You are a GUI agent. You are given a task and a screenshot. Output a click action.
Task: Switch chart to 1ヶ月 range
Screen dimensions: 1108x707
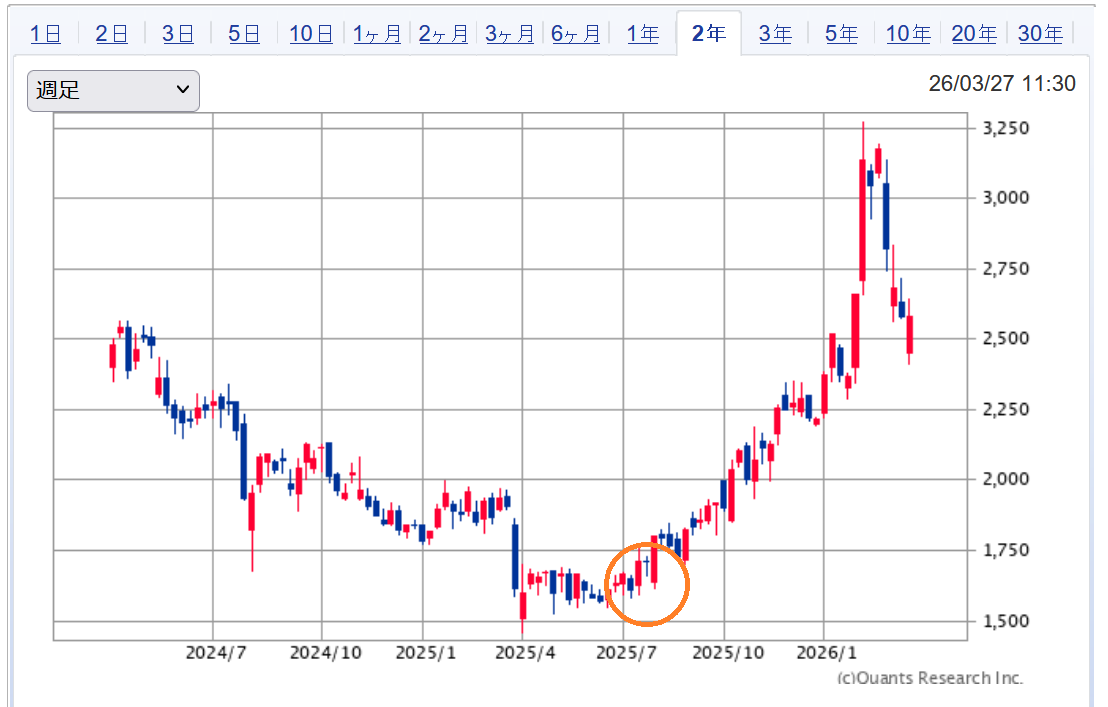tap(377, 33)
